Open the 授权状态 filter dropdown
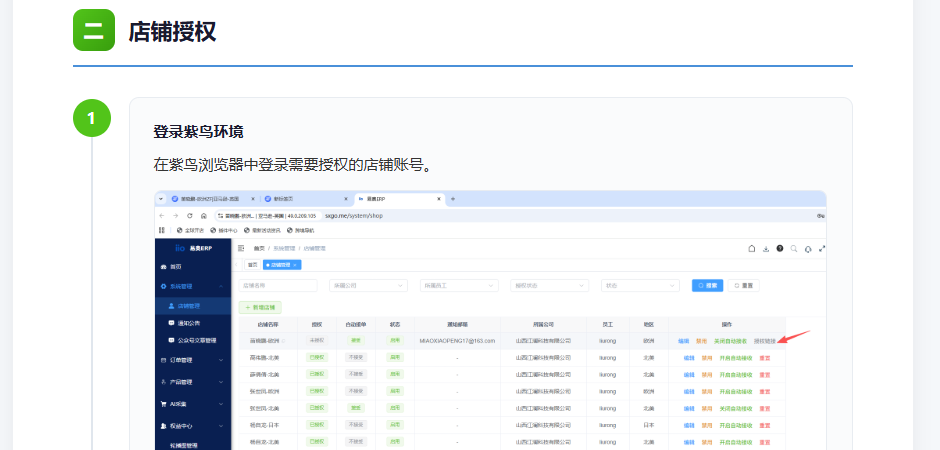The width and height of the screenshot is (940, 450). (550, 286)
